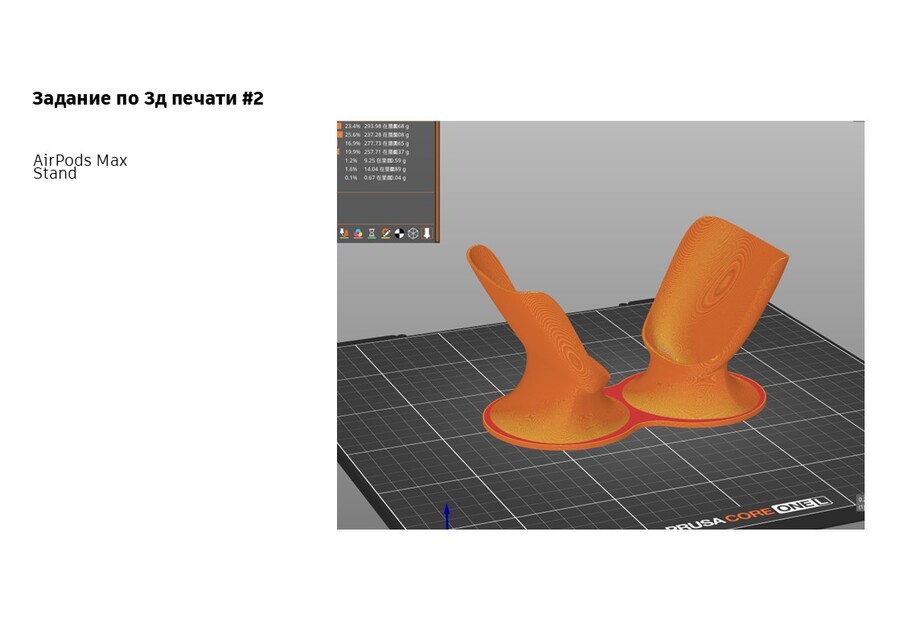
Task: Click the vertical orange layer slider bar
Action: (437, 181)
